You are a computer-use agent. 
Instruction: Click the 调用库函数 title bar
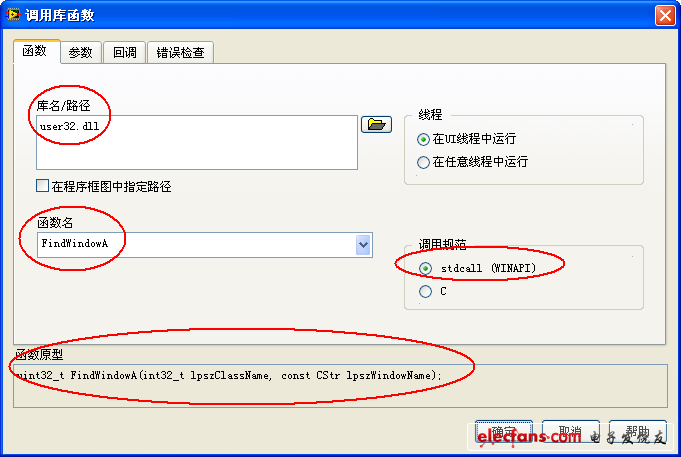click(x=330, y=15)
